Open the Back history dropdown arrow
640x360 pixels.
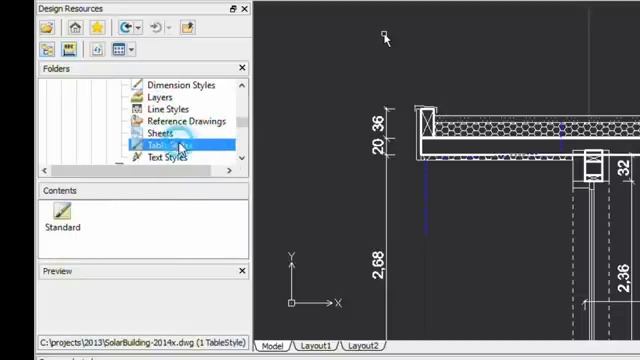click(x=138, y=28)
